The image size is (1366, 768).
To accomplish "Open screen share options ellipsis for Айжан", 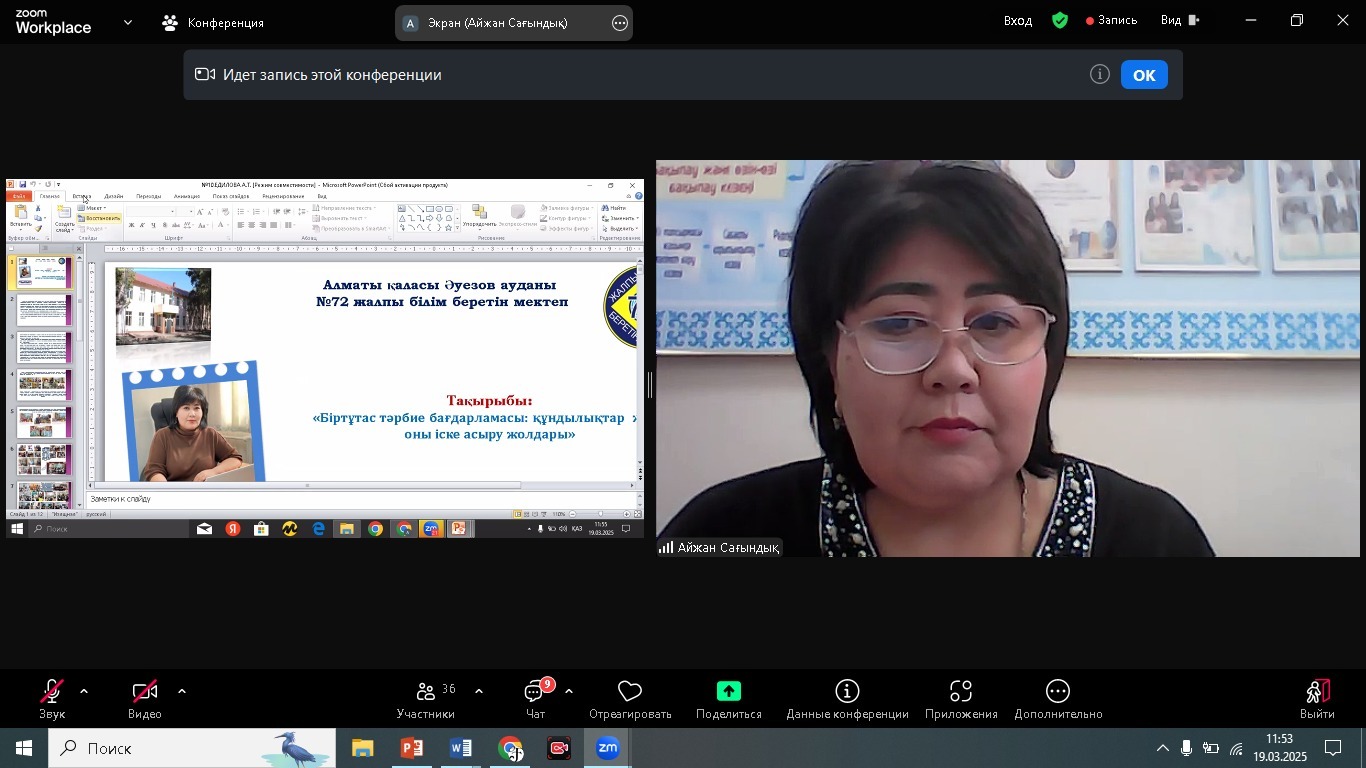I will point(620,23).
